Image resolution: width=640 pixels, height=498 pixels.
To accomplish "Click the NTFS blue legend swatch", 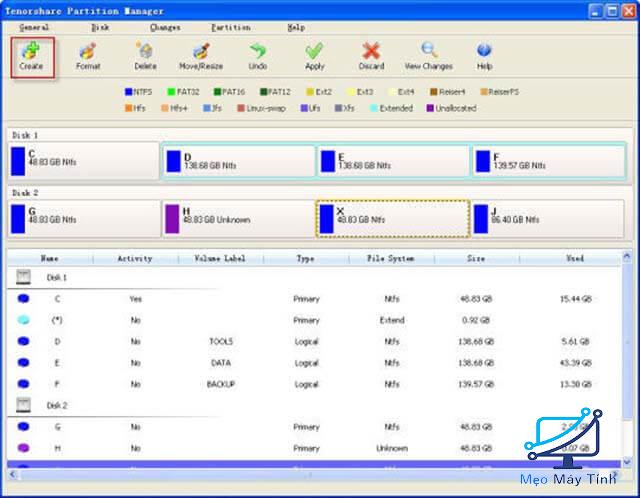I will tap(129, 92).
